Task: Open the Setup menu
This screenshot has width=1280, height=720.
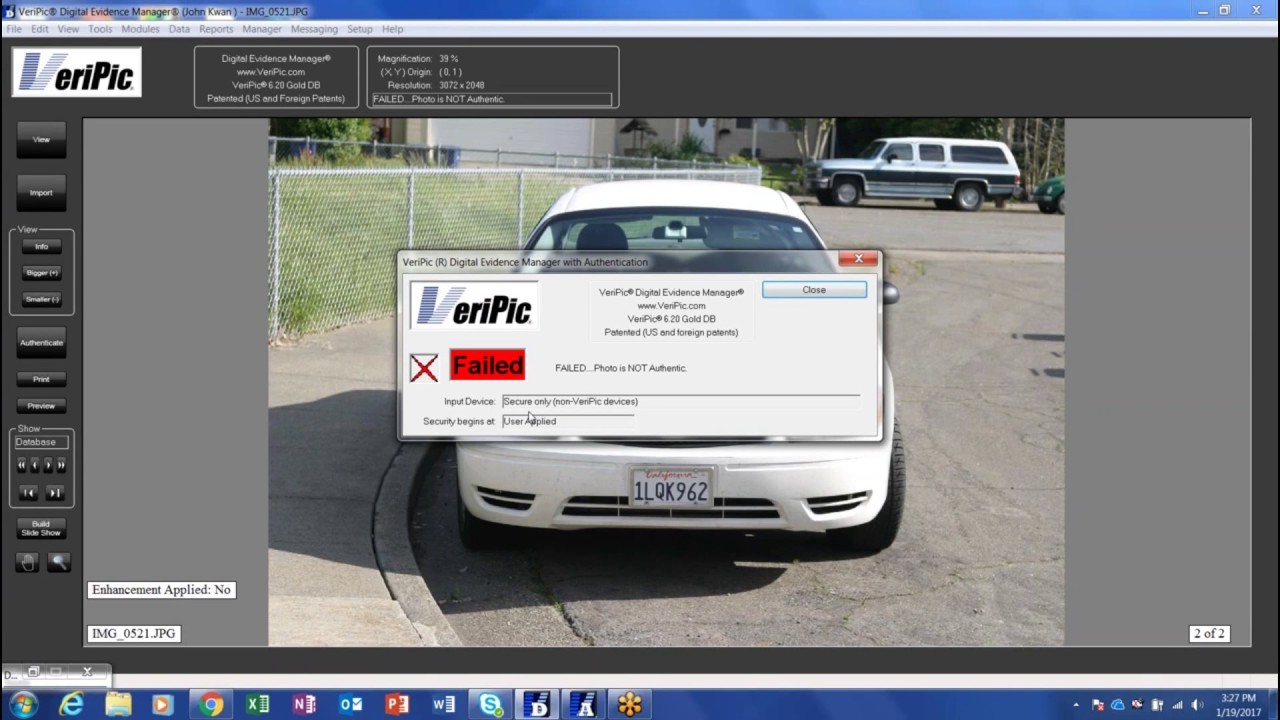Action: (x=360, y=29)
